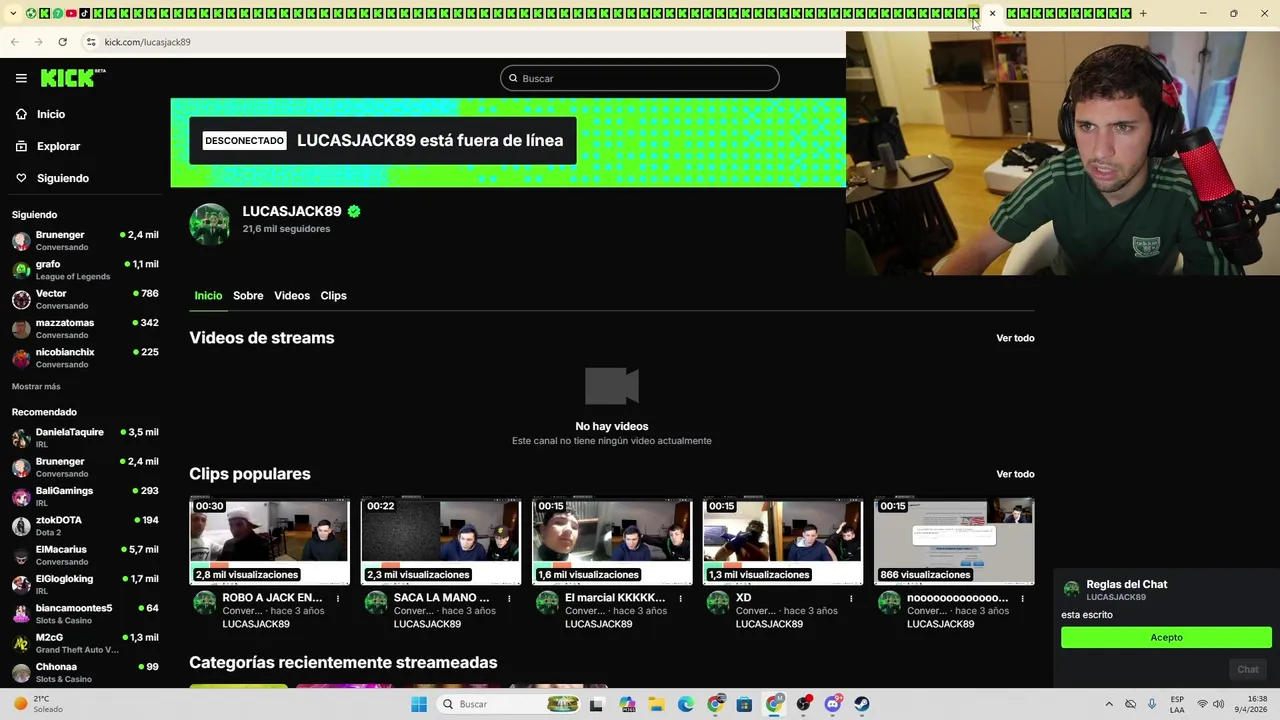This screenshot has height=720, width=1280.
Task: Play the SACA LA MANO clip thumbnail
Action: 441,541
